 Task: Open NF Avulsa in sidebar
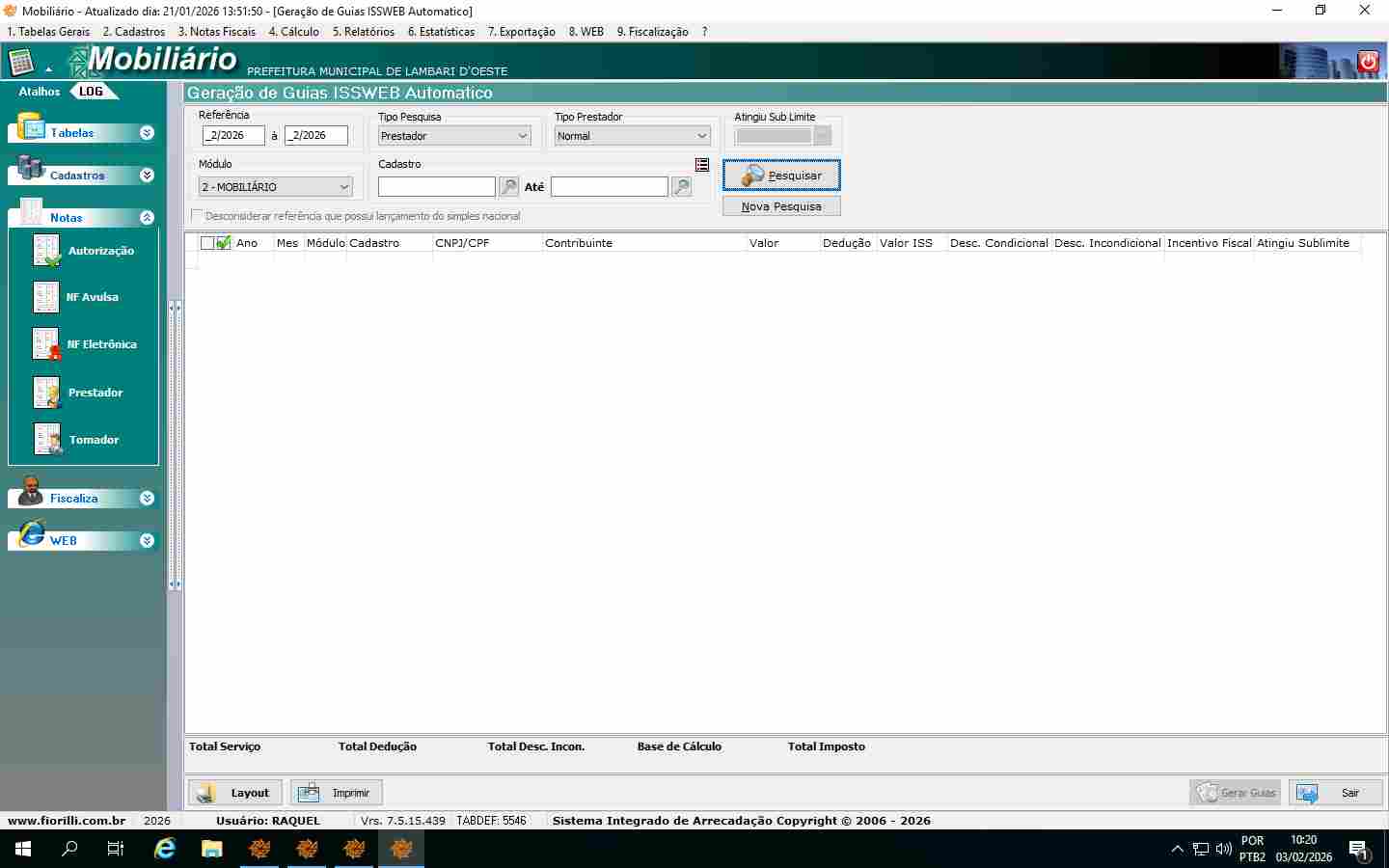(x=46, y=297)
